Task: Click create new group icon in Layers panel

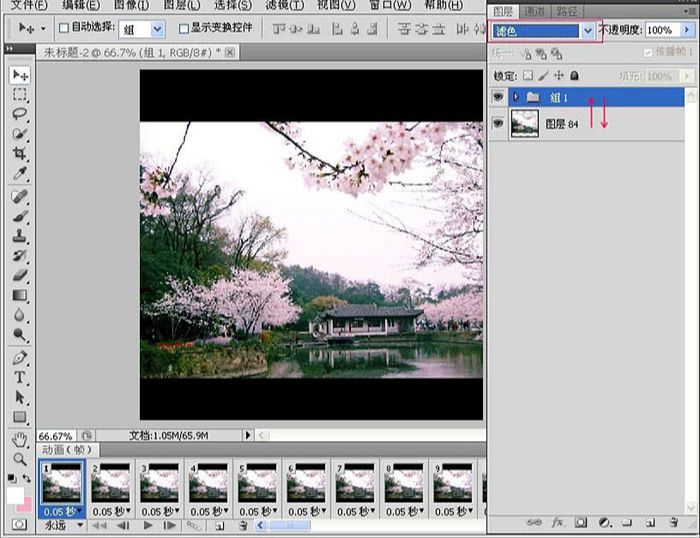Action: click(x=627, y=522)
